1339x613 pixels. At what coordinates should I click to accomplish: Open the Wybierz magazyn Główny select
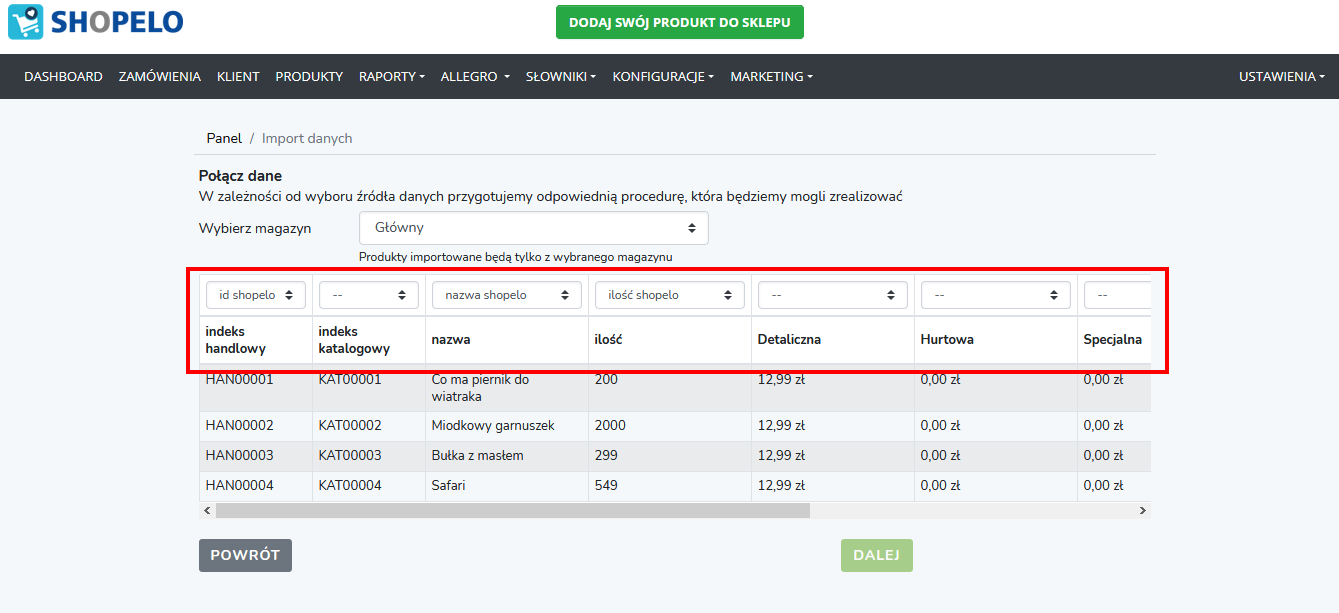point(534,228)
